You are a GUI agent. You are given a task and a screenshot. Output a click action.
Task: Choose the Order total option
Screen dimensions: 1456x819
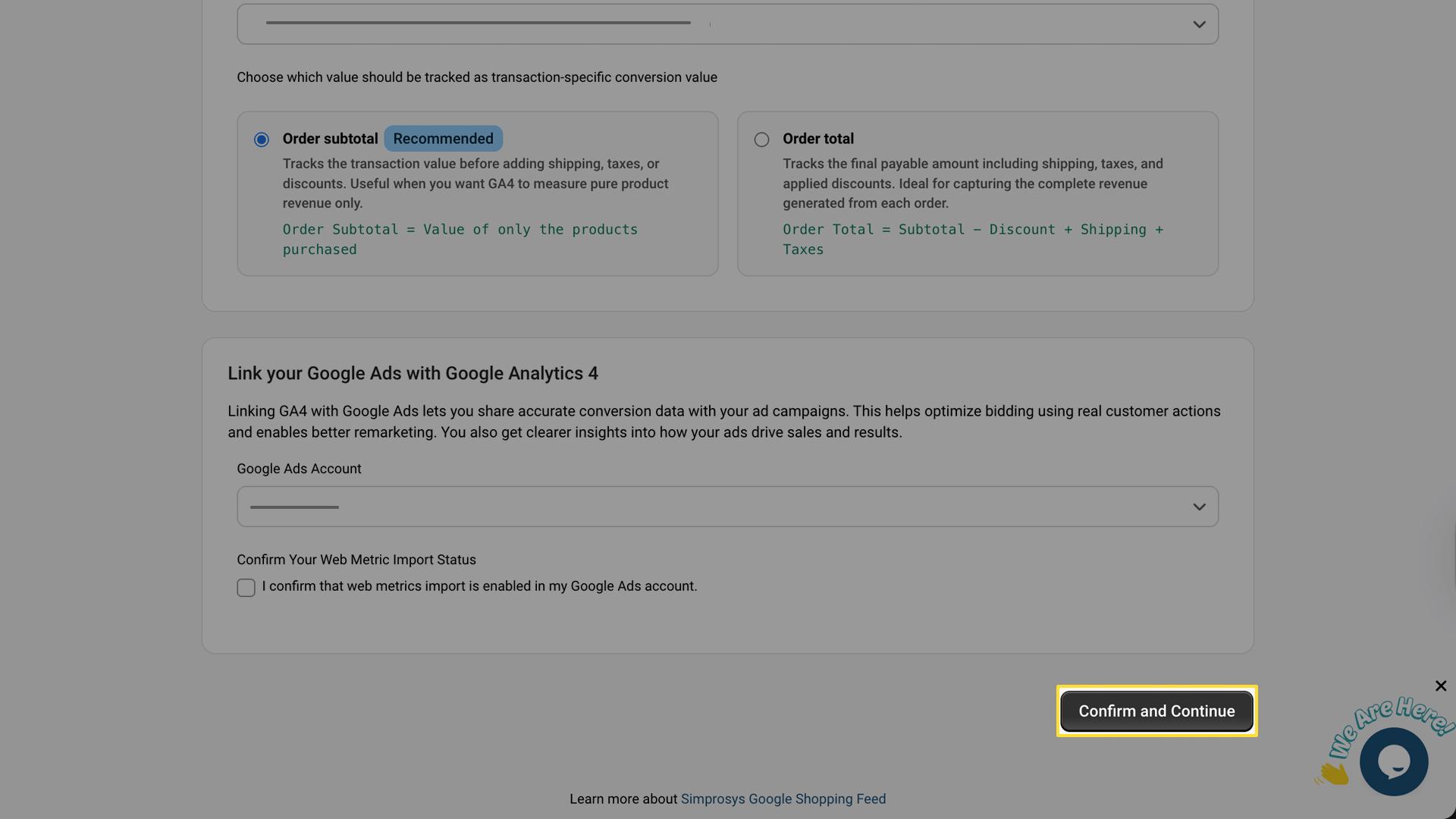761,140
